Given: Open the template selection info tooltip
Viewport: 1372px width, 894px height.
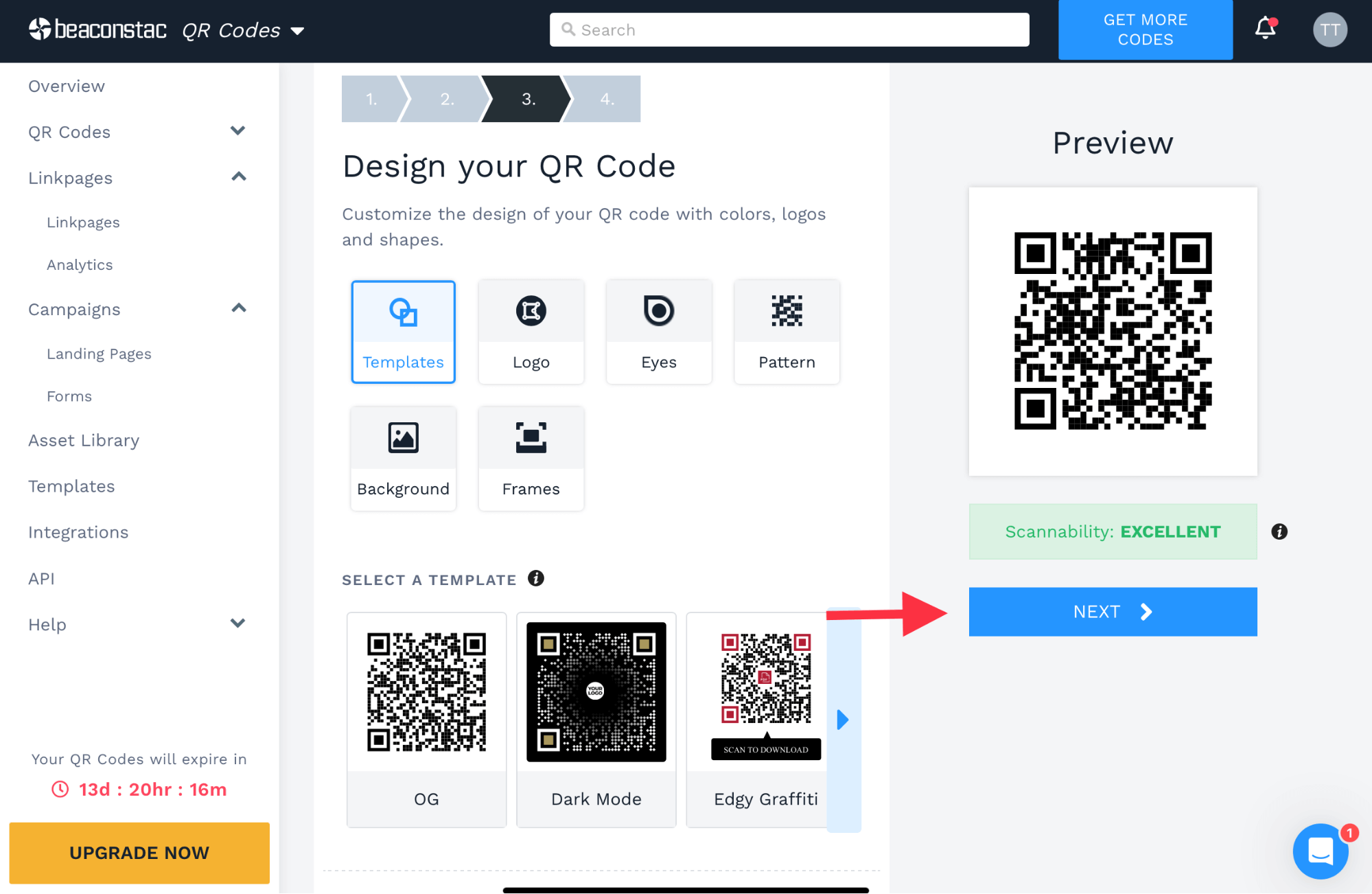Looking at the screenshot, I should tap(537, 577).
